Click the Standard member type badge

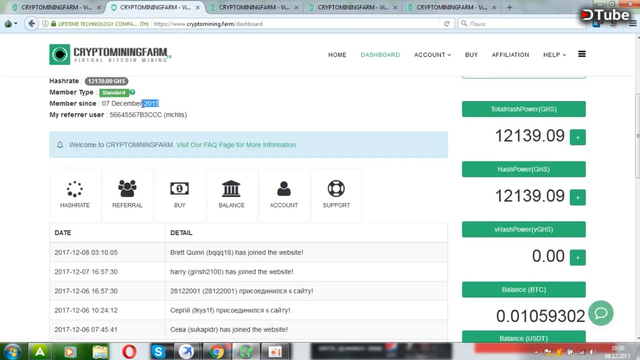[x=114, y=93]
